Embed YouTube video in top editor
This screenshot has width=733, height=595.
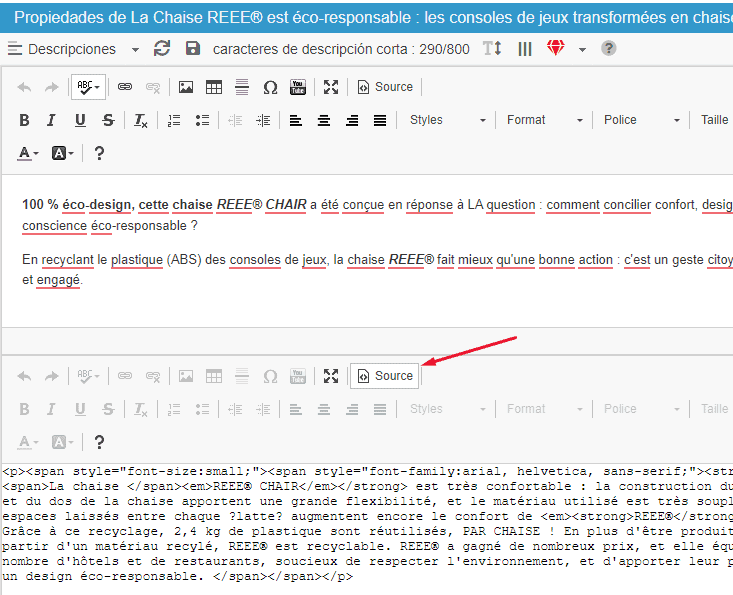coord(297,87)
